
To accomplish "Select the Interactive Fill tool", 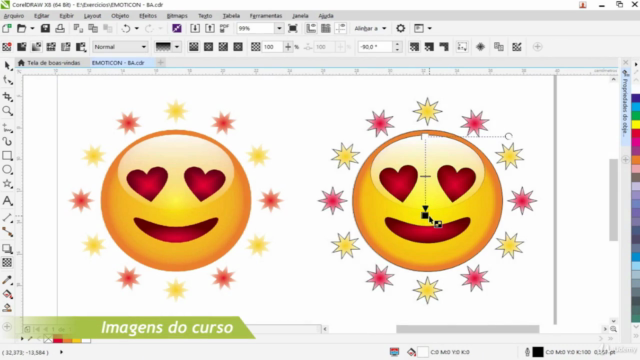I will [7, 294].
